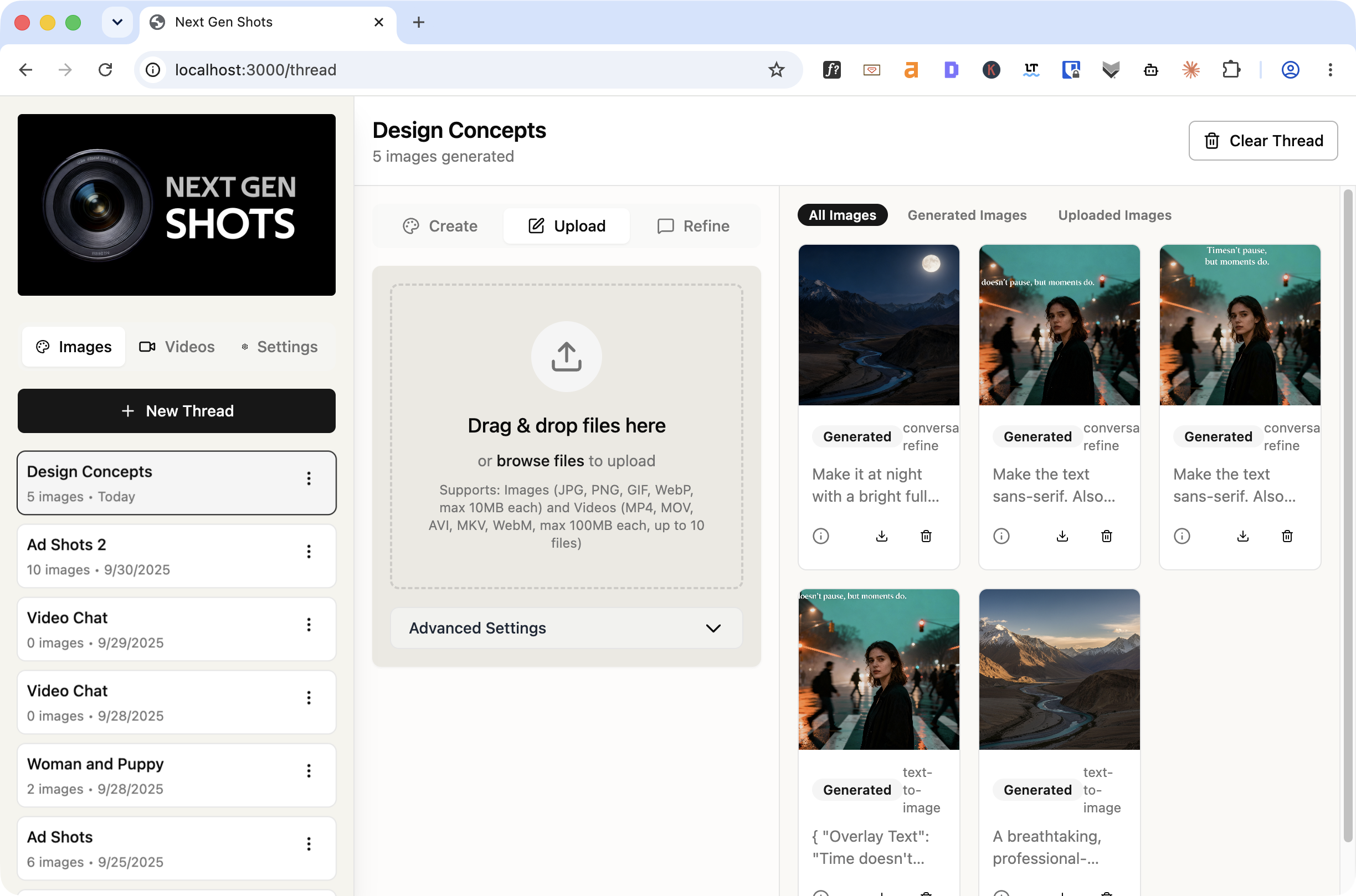Start a New Thread
This screenshot has width=1356, height=896.
[177, 411]
